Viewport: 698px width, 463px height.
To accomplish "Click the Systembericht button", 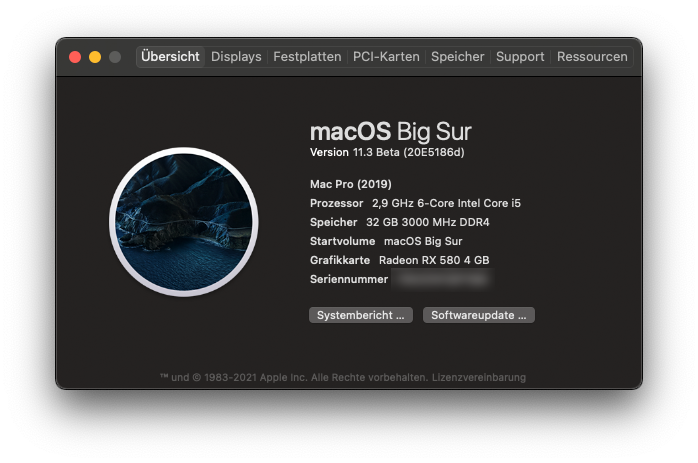I will click(x=361, y=315).
